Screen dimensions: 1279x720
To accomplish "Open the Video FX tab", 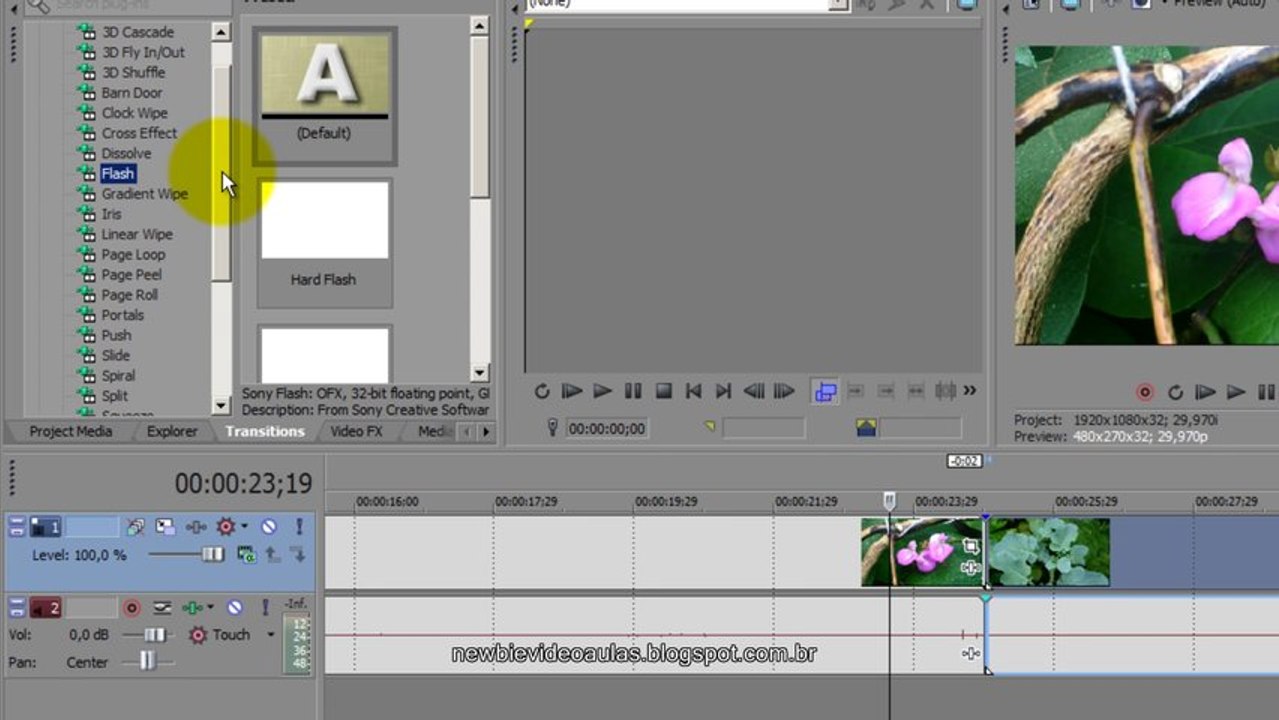I will click(x=357, y=431).
